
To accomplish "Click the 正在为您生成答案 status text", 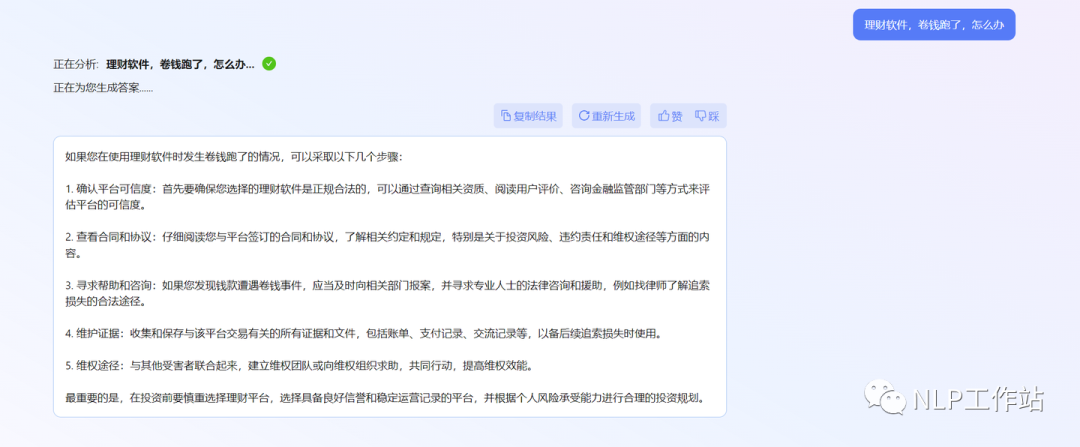I will click(103, 87).
